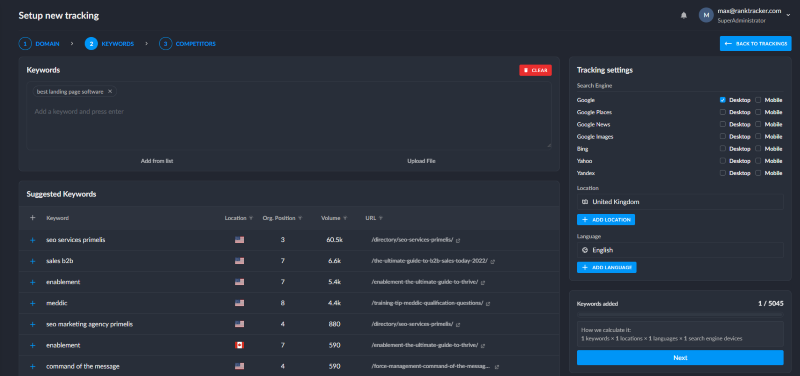Screen dimensions: 800x376
Task: Filter the URL column
Action: tap(381, 218)
